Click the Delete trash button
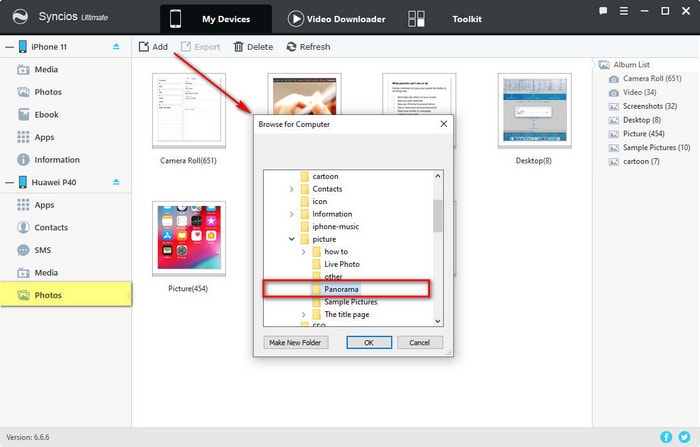Image resolution: width=700 pixels, height=447 pixels. coord(253,46)
